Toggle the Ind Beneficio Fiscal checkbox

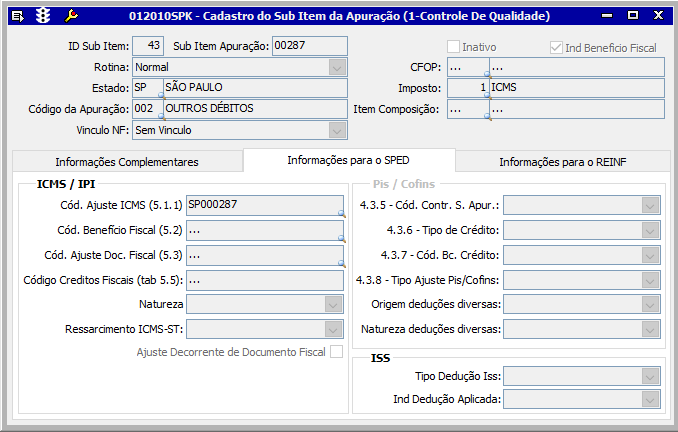tap(557, 47)
